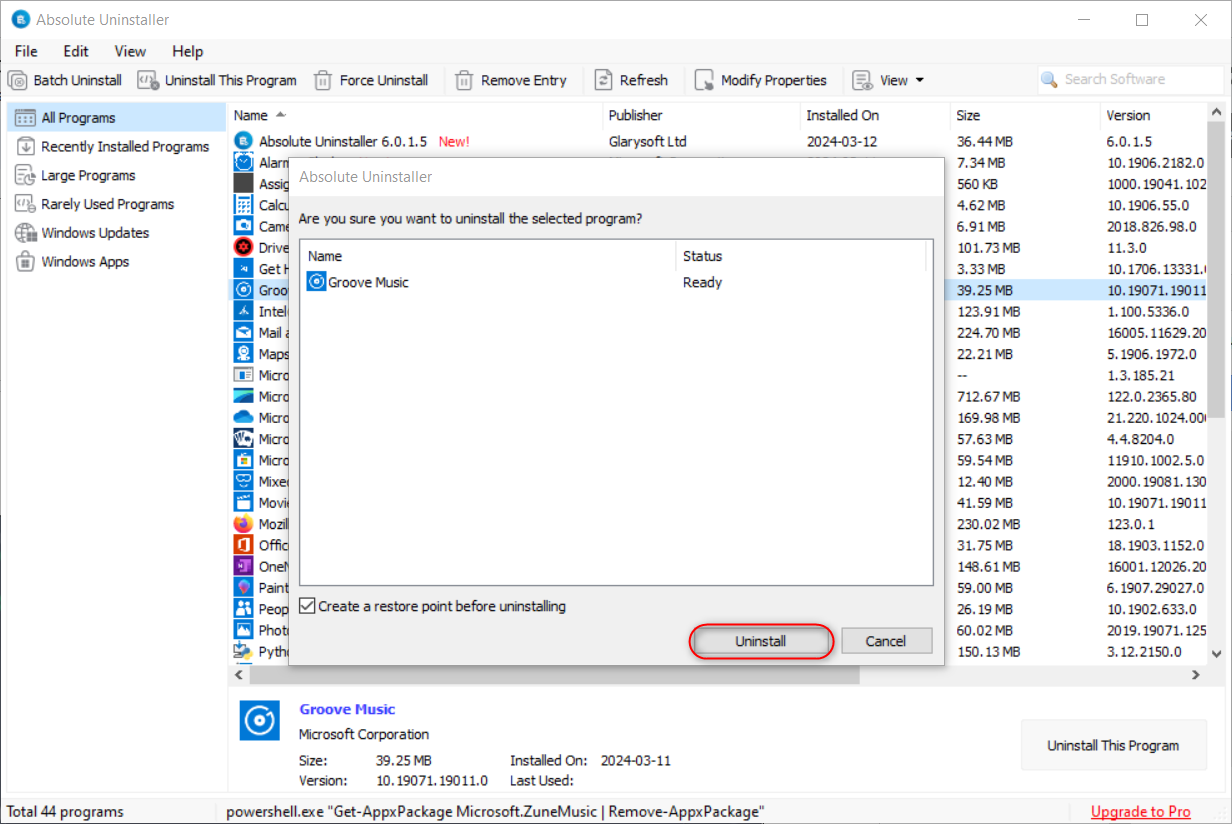Click the OneNote icon in the program list
Image resolution: width=1232 pixels, height=824 pixels.
click(x=243, y=566)
